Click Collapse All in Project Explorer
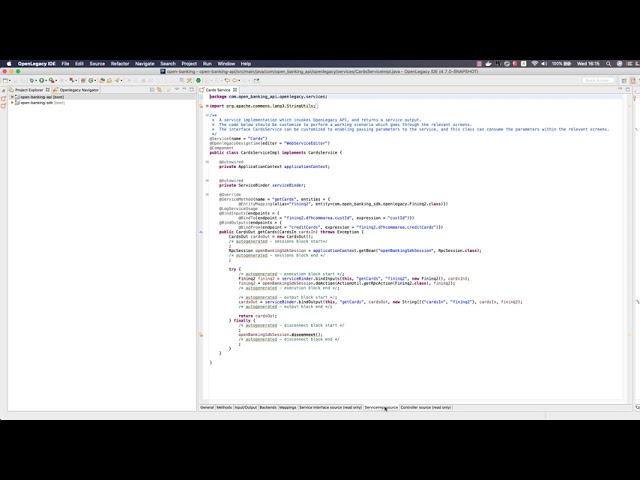640x480 pixels. (x=152, y=89)
